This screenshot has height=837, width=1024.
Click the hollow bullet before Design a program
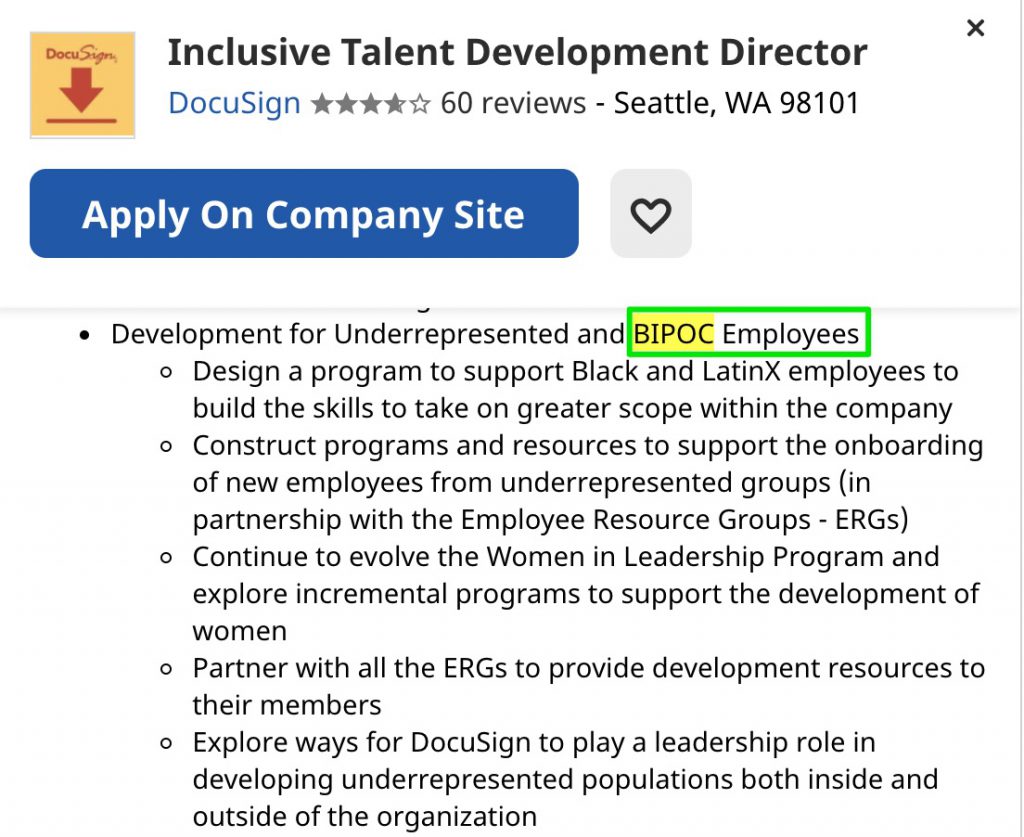pos(168,372)
